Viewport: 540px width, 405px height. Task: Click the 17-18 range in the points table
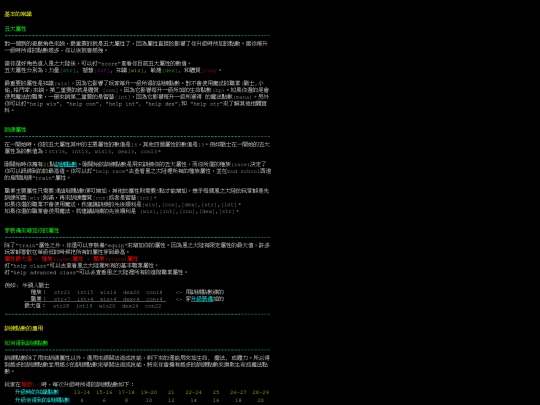[x=126, y=392]
